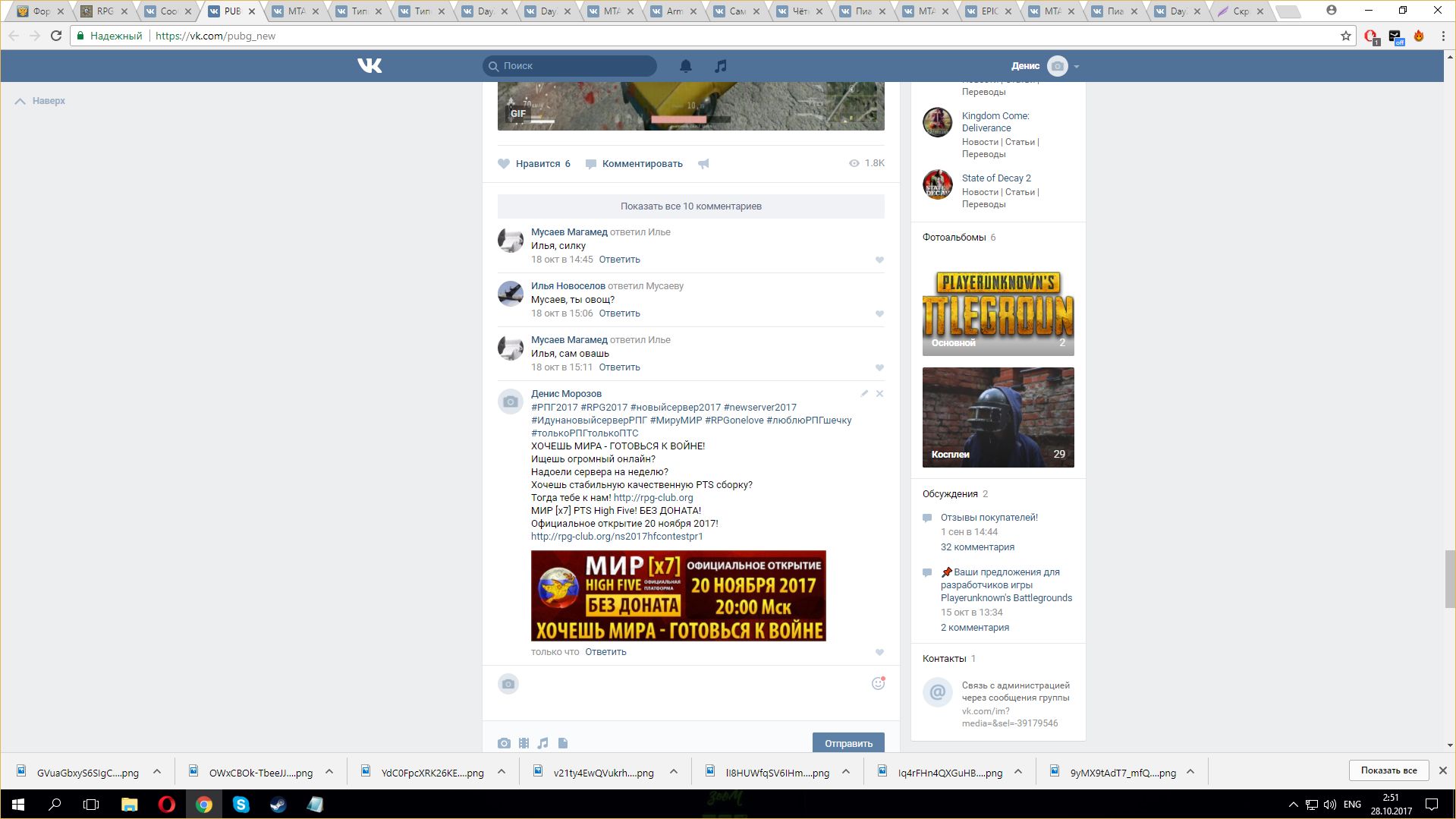The width and height of the screenshot is (1456, 819).
Task: Open options for GVuaGbxyS6SIgC png download
Action: [x=157, y=772]
